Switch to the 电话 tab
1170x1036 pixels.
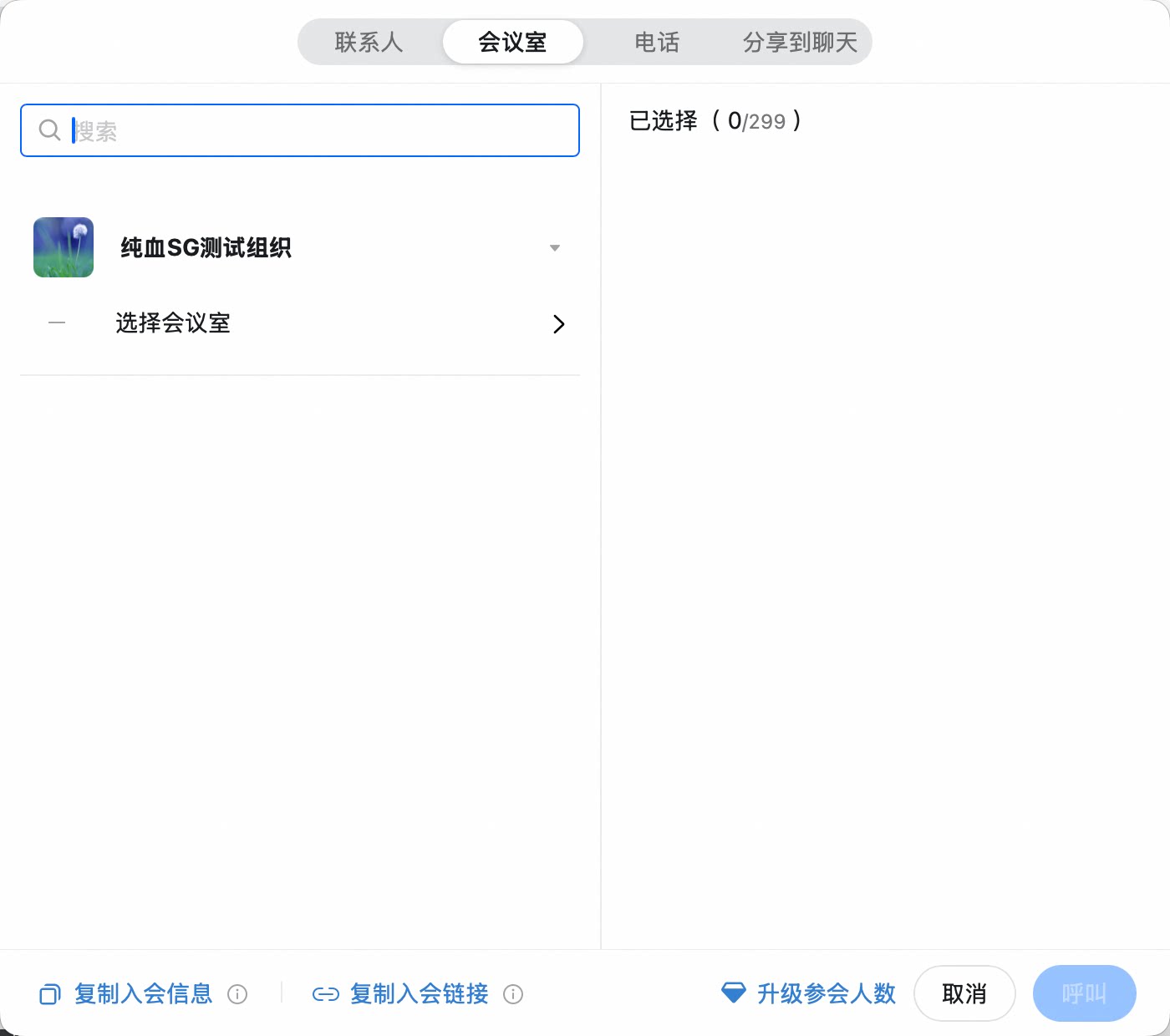[x=657, y=42]
